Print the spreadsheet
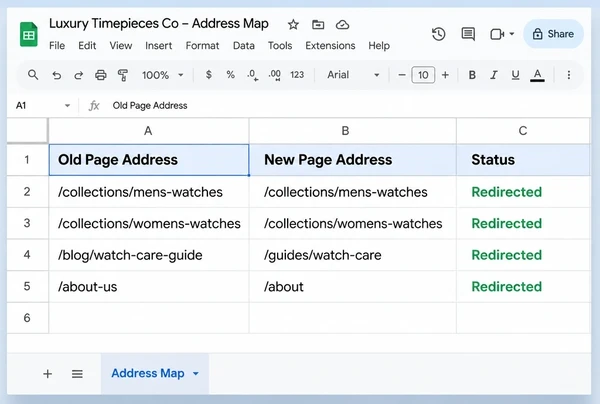Screen dimensions: 600x404 (x=101, y=75)
